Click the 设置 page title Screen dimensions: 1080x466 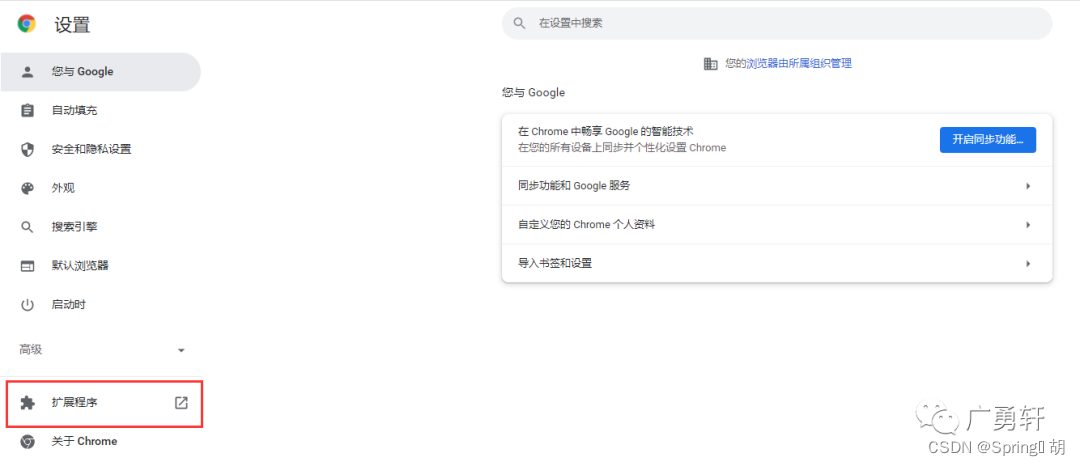[72, 25]
